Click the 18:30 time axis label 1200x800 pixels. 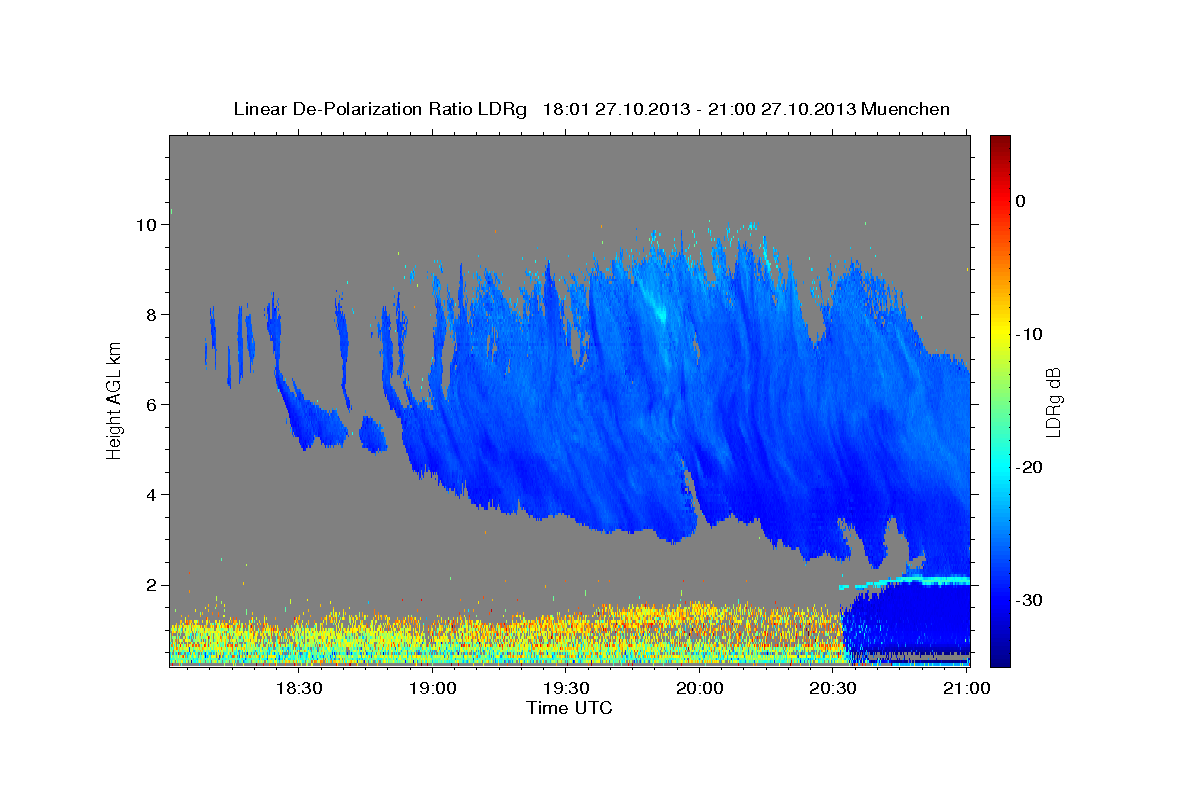[x=298, y=688]
